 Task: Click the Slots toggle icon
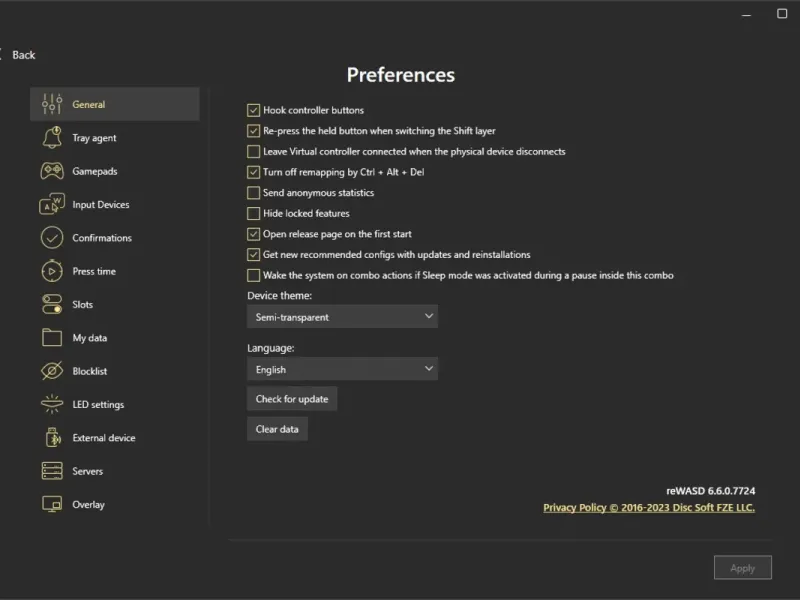point(52,304)
